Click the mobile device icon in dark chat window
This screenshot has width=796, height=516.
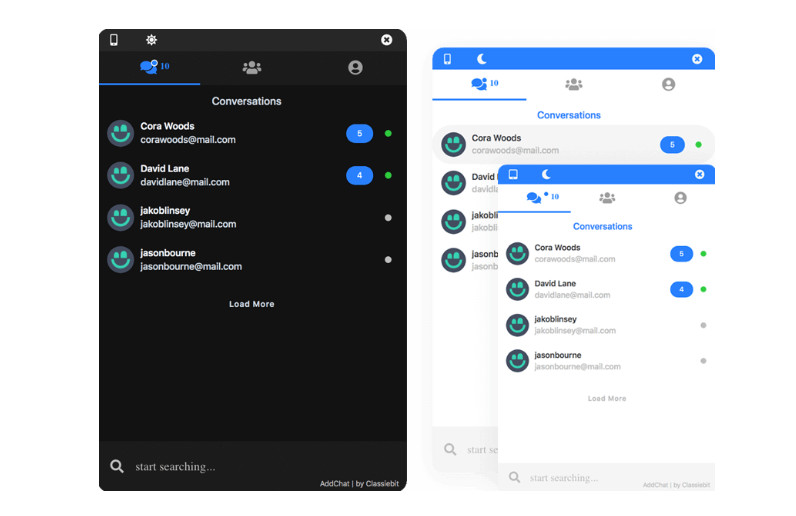[114, 40]
